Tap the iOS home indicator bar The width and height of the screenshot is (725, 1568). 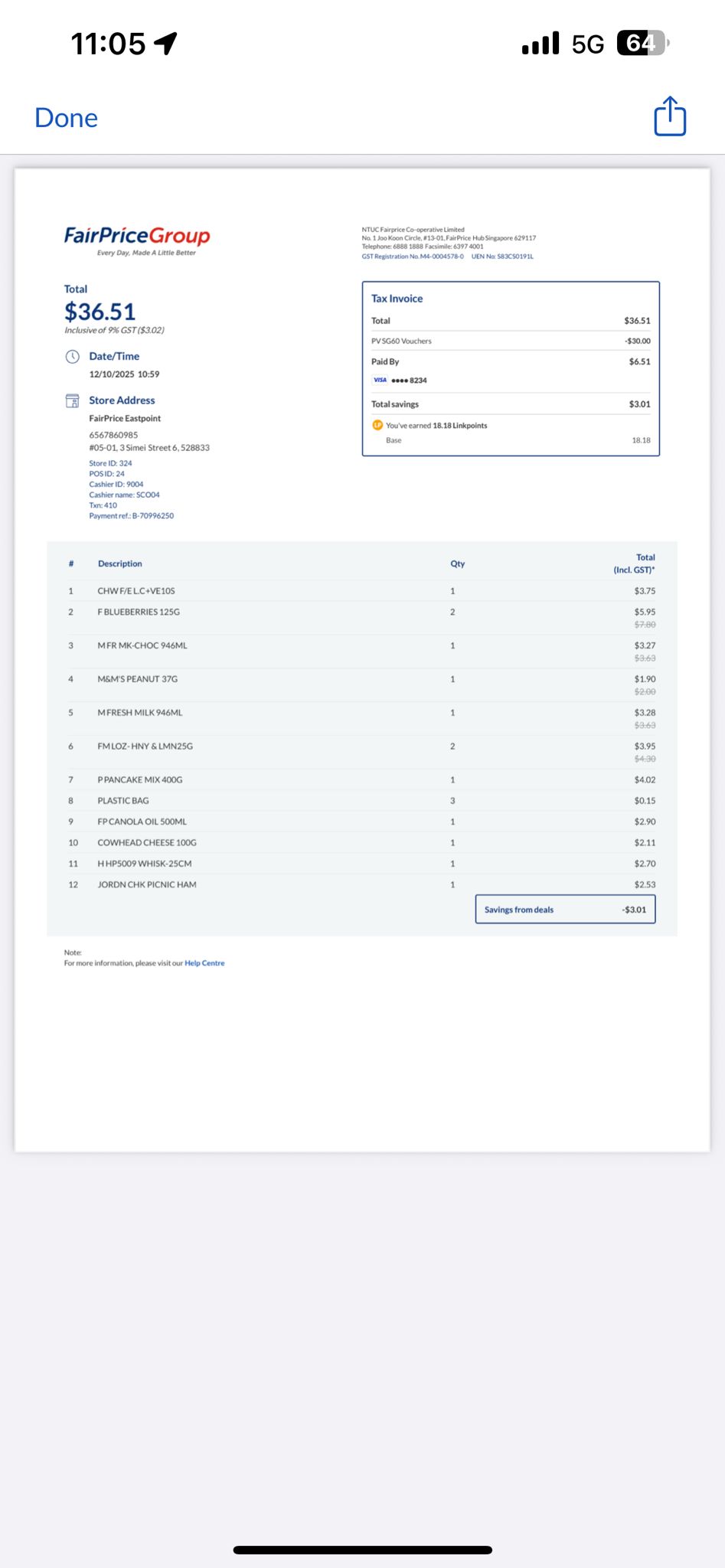point(362,1550)
